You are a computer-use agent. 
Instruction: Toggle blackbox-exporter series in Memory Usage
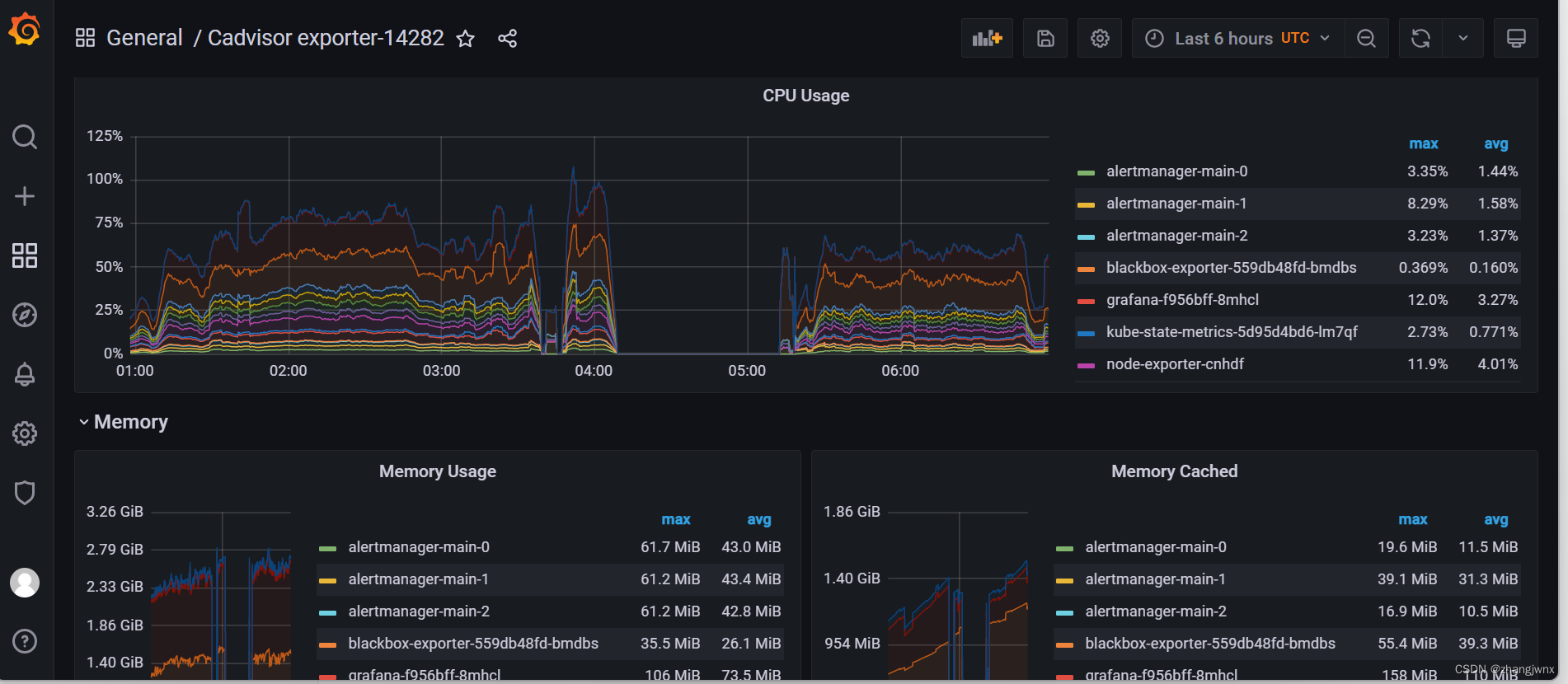click(x=473, y=644)
